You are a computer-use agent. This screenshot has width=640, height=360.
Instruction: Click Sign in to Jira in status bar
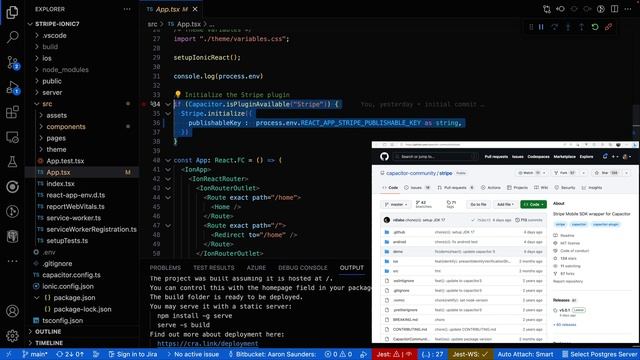tap(133, 354)
